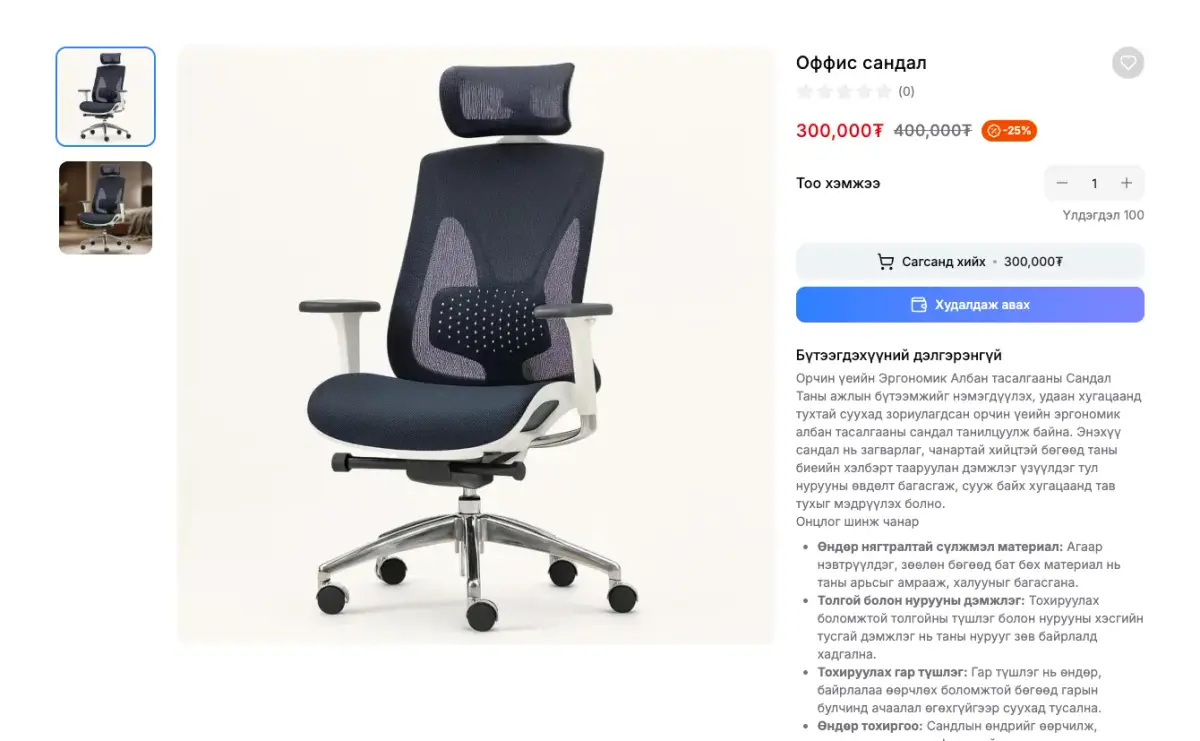Image resolution: width=1200 pixels, height=741 pixels.
Task: Increase quantity with the plus icon
Action: [x=1126, y=183]
